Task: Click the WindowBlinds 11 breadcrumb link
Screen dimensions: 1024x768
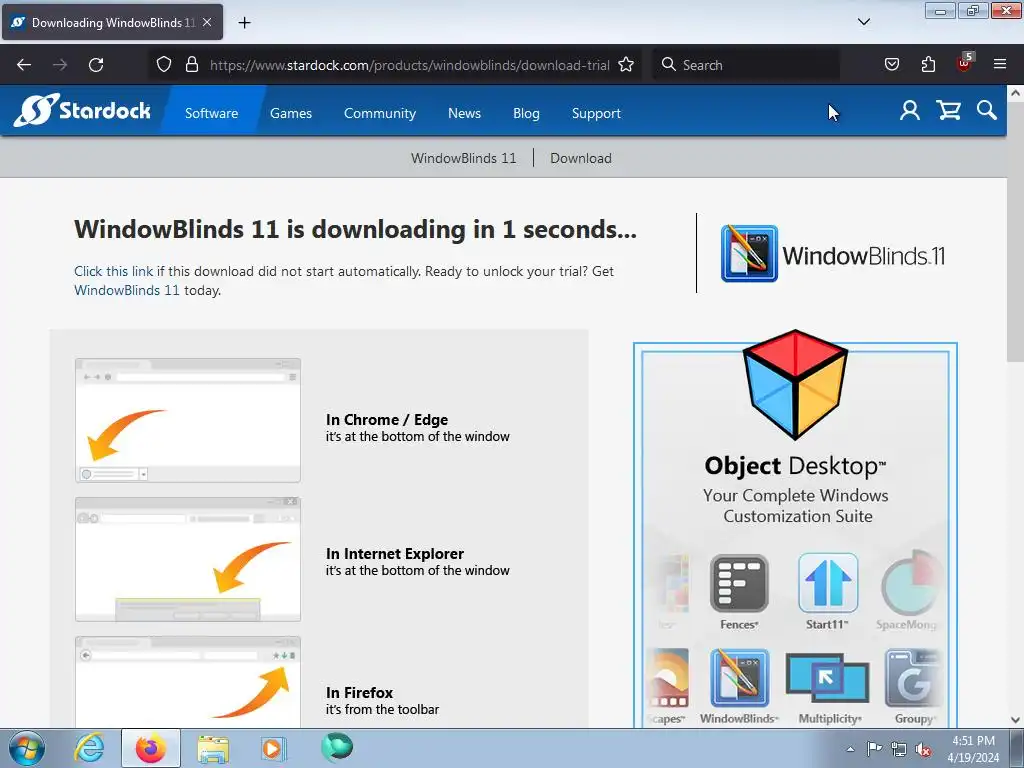Action: (464, 158)
